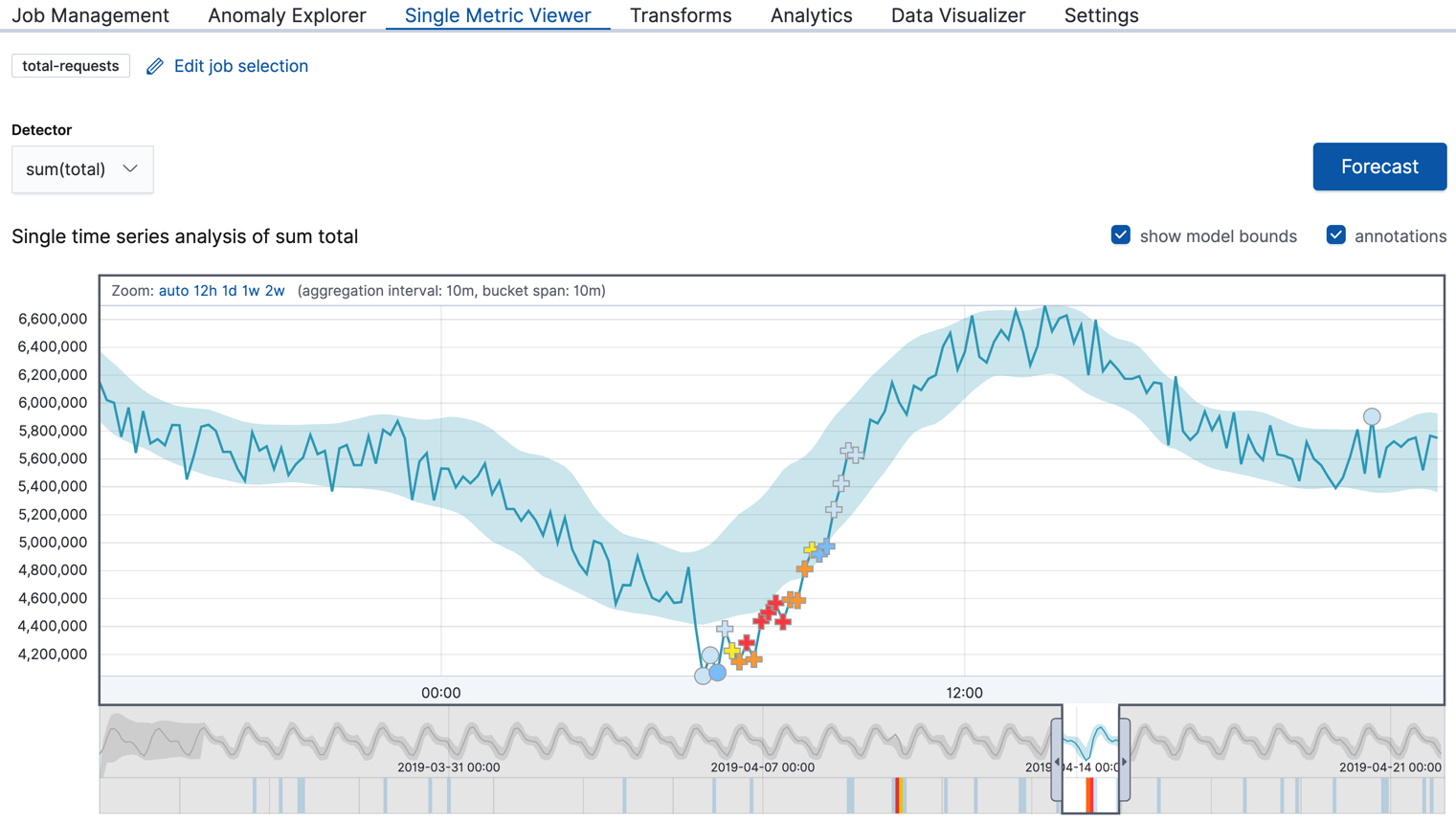
Task: Go to the Job Management tab
Action: point(90,15)
